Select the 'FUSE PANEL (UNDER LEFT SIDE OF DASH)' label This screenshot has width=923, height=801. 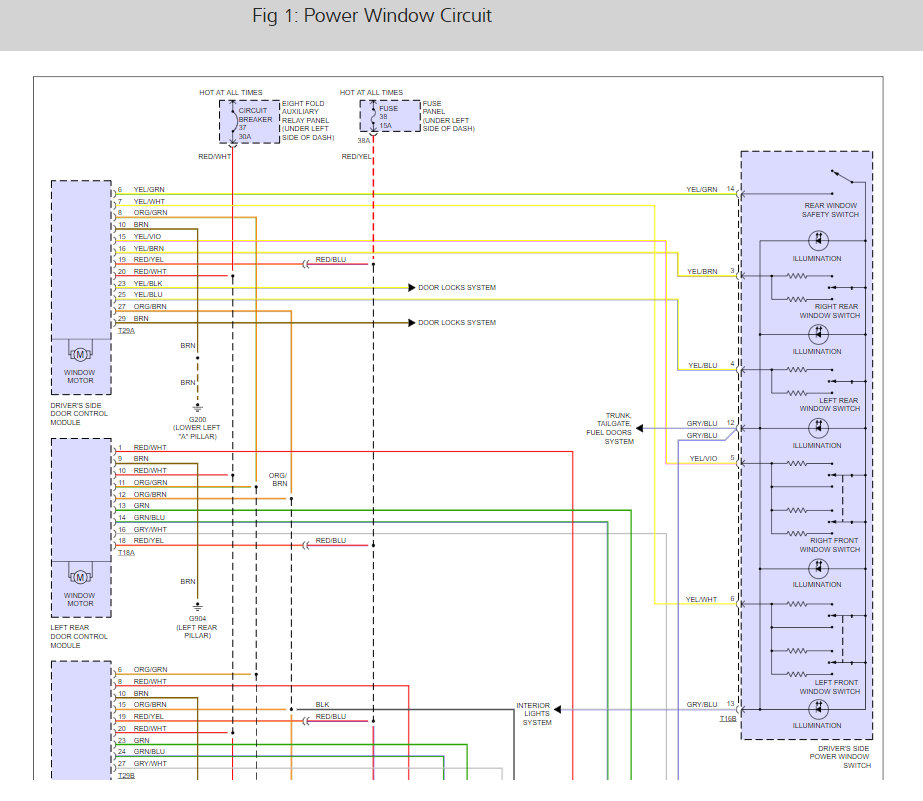click(449, 116)
